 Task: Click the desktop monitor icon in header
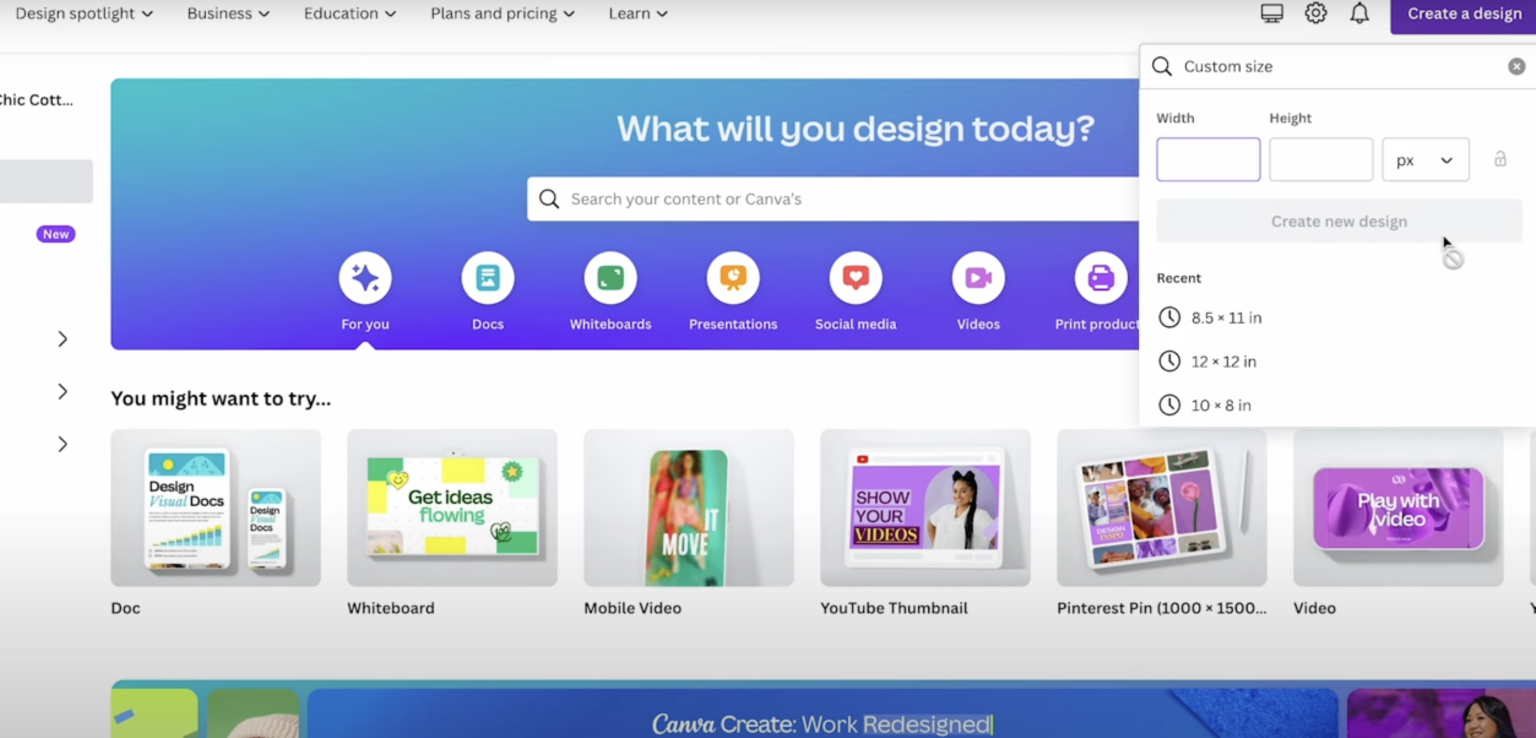[x=1272, y=14]
